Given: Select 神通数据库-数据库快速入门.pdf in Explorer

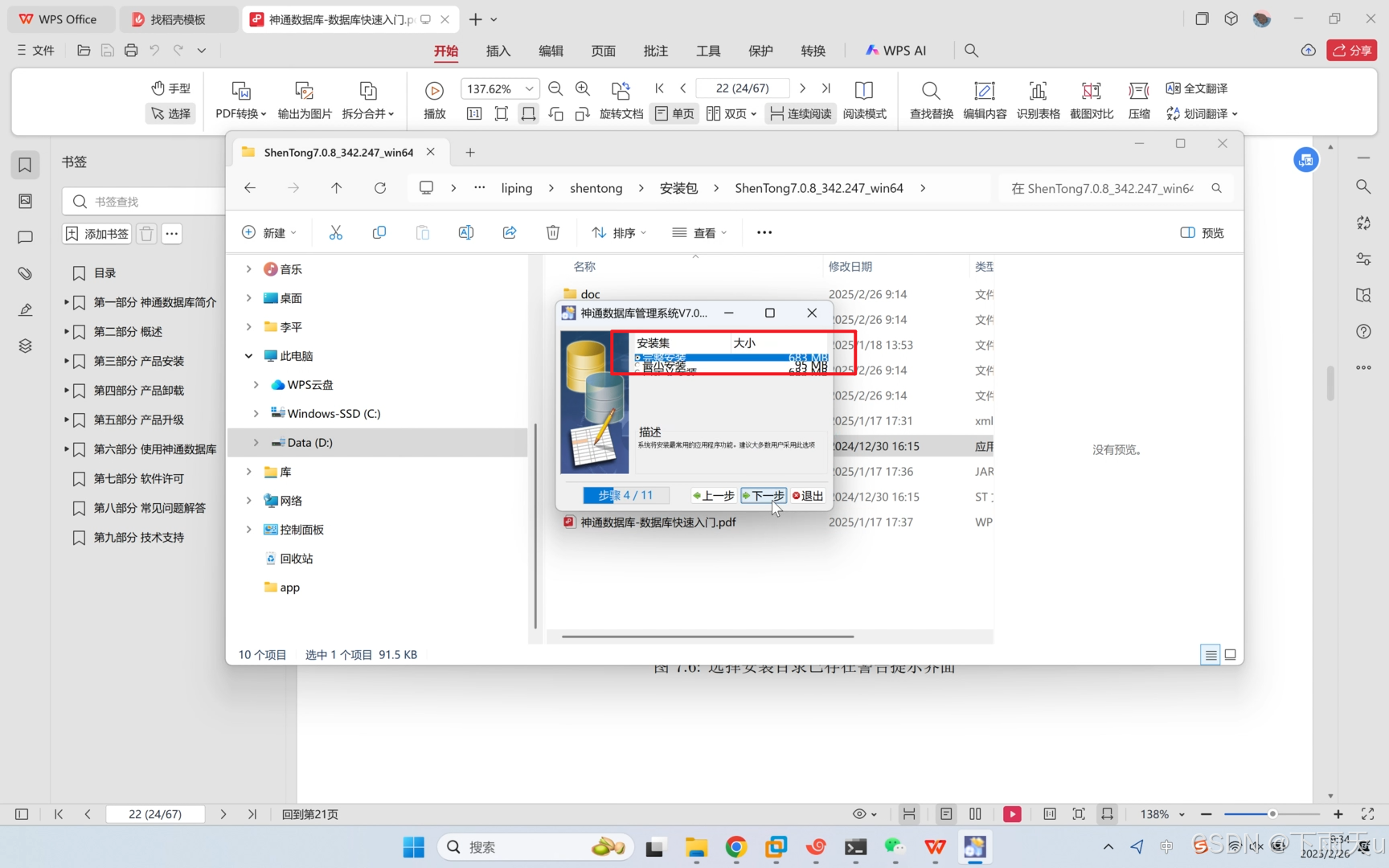Looking at the screenshot, I should pos(658,522).
